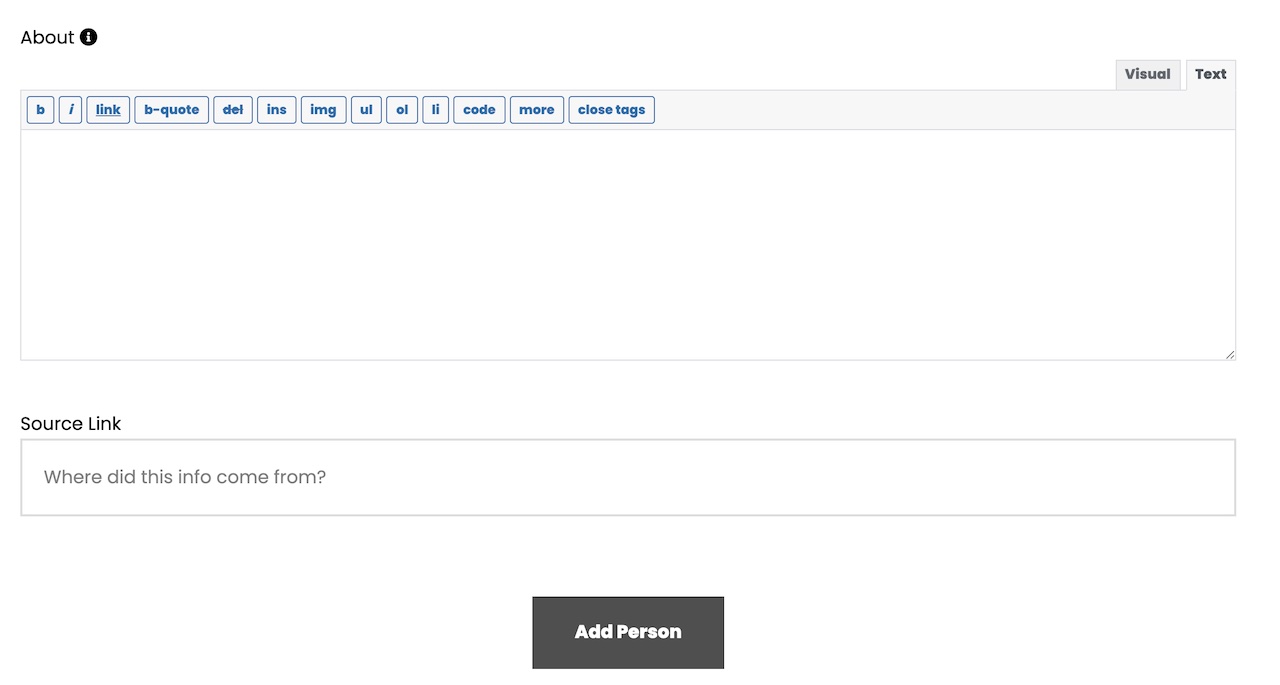1280x685 pixels.
Task: Click the text area resize handle
Action: [1229, 354]
